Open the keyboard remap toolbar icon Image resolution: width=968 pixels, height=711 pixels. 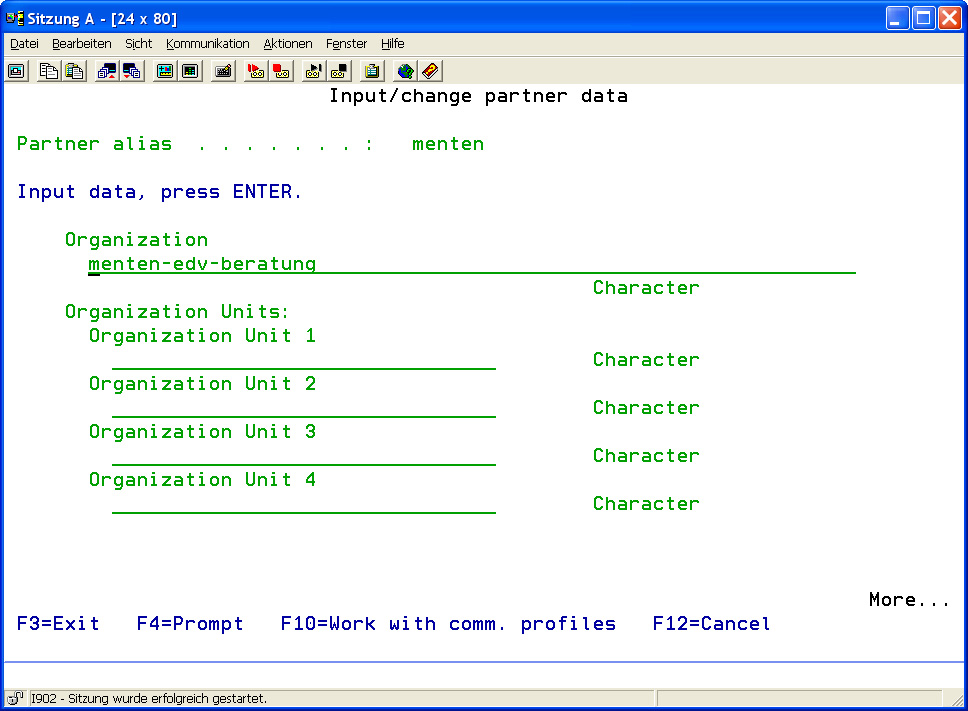click(223, 71)
